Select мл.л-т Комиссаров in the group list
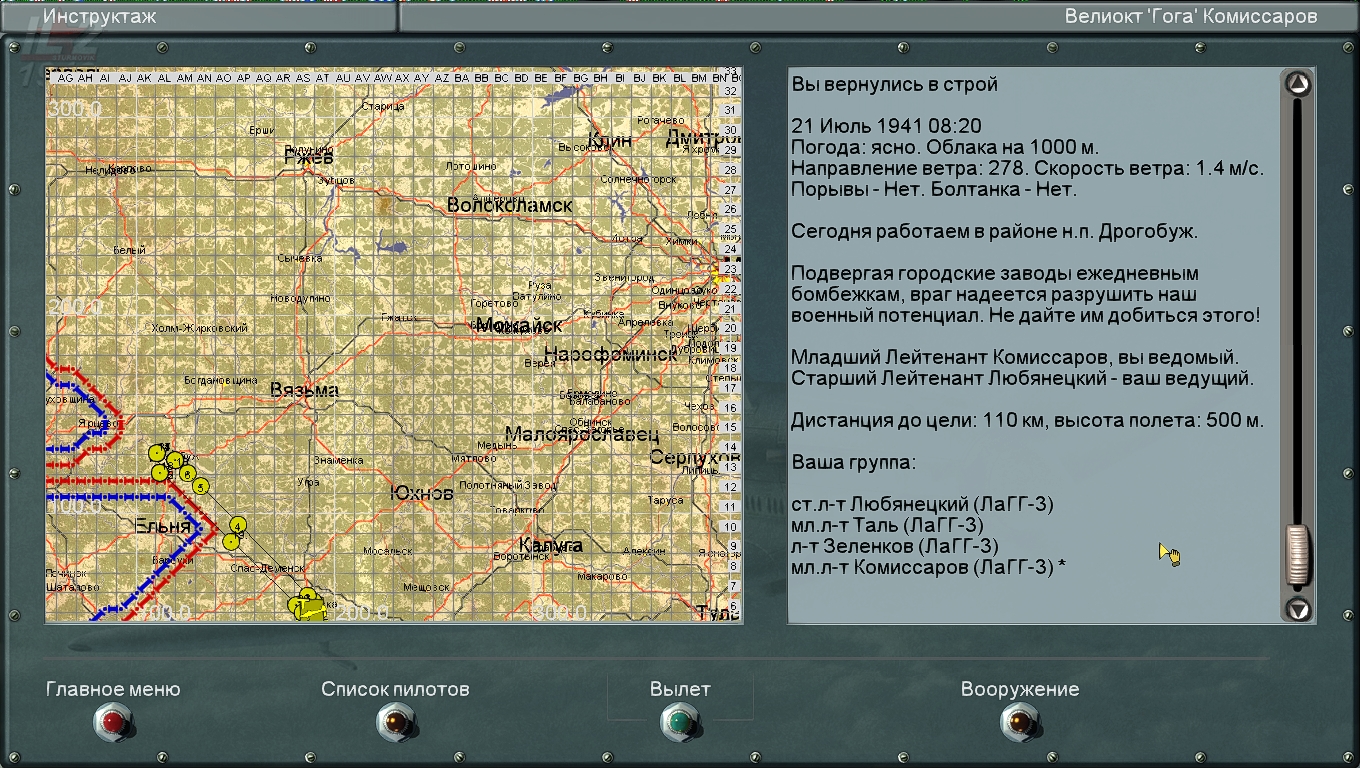Screen dimensions: 1360x768 click(928, 567)
